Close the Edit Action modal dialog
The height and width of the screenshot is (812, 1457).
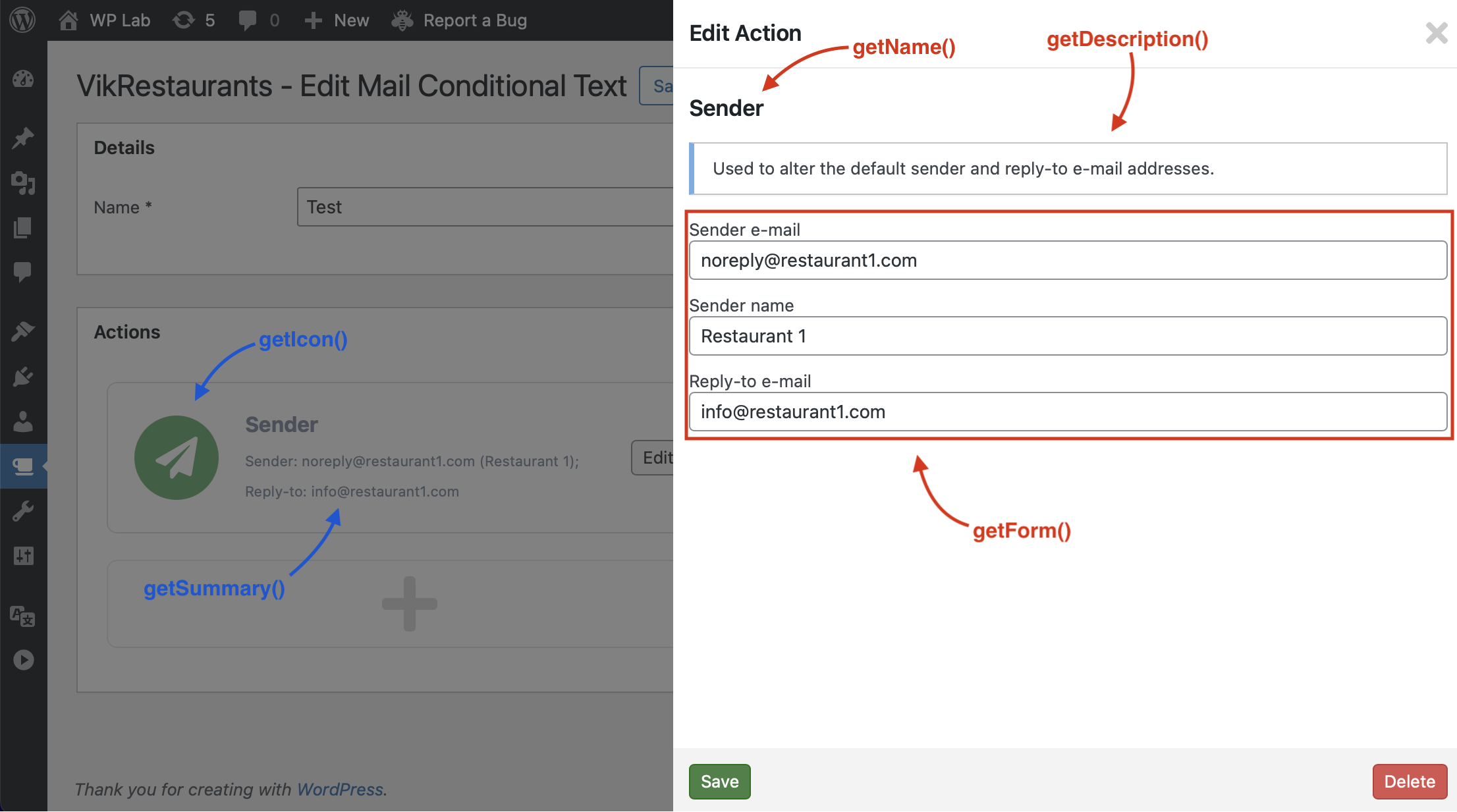[x=1437, y=33]
